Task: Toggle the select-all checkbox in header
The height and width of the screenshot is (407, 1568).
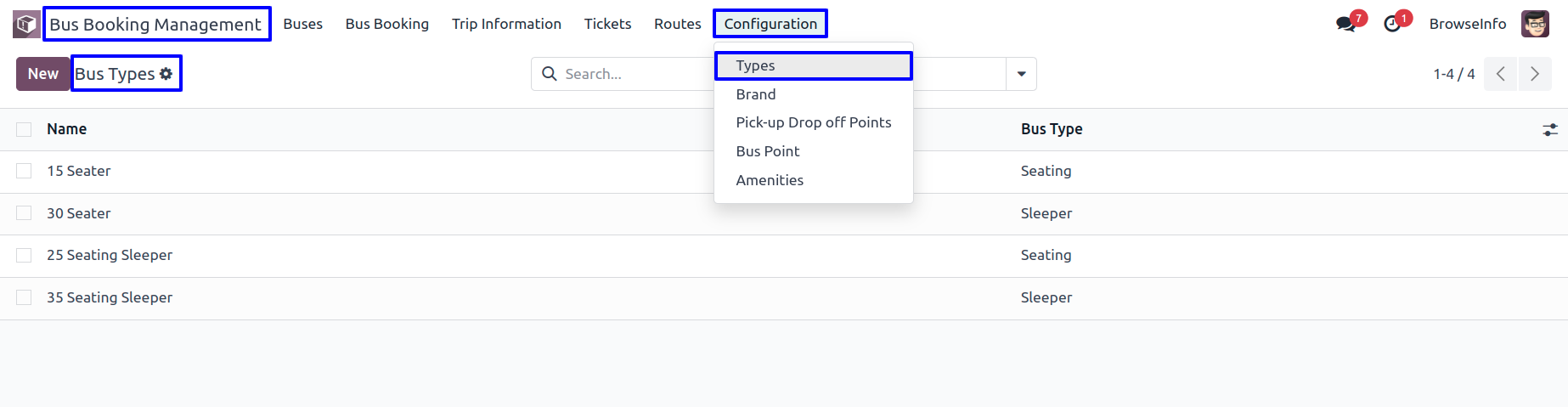Action: click(x=24, y=129)
